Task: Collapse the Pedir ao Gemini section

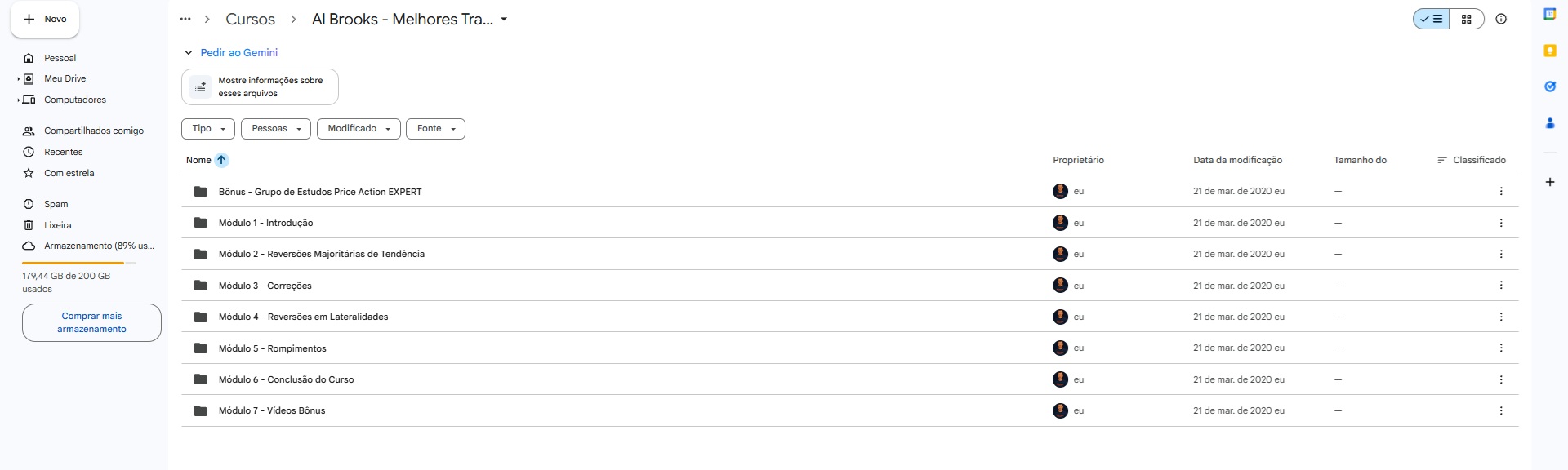Action: [189, 53]
